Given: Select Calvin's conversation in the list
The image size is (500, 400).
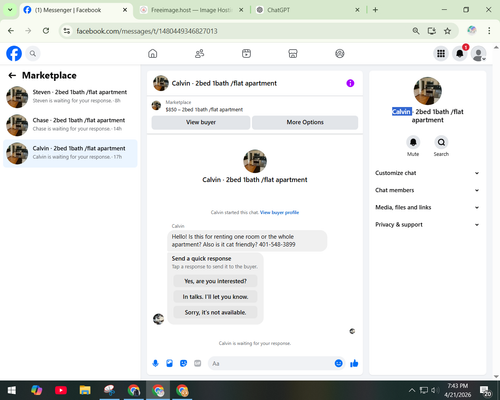Looking at the screenshot, I should pos(70,153).
